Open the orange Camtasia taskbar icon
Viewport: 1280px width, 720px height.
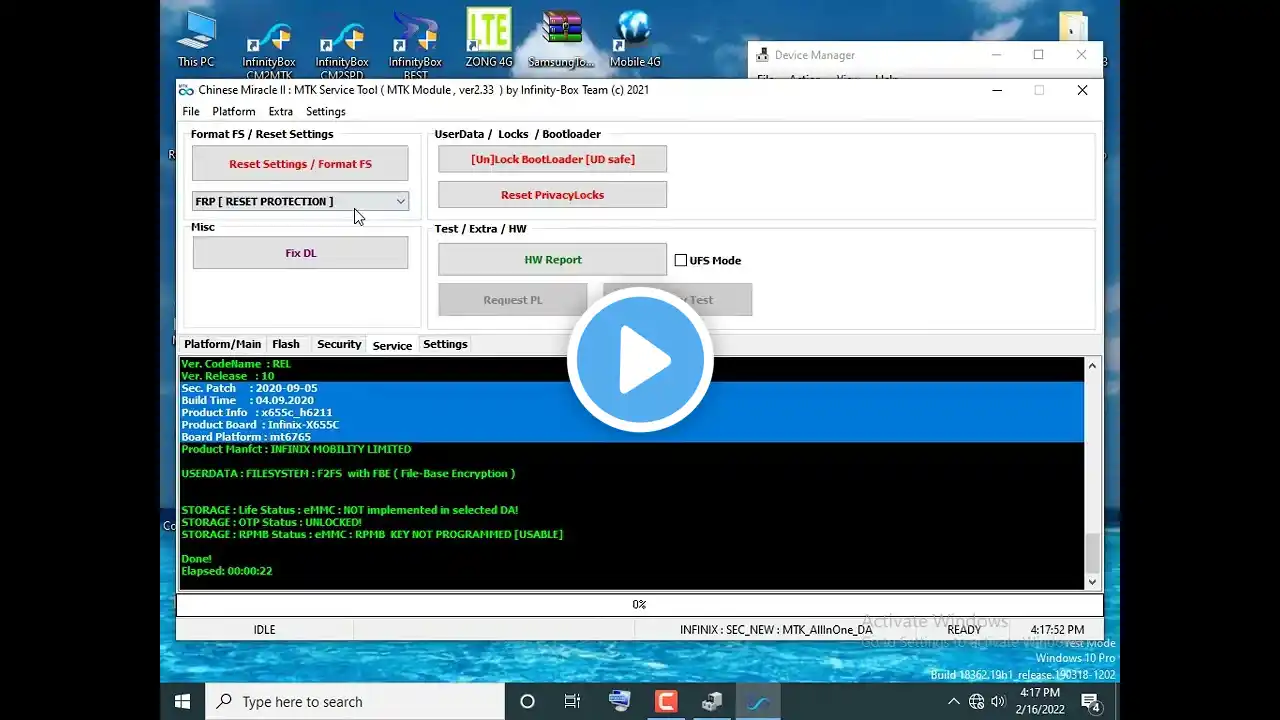pos(665,701)
